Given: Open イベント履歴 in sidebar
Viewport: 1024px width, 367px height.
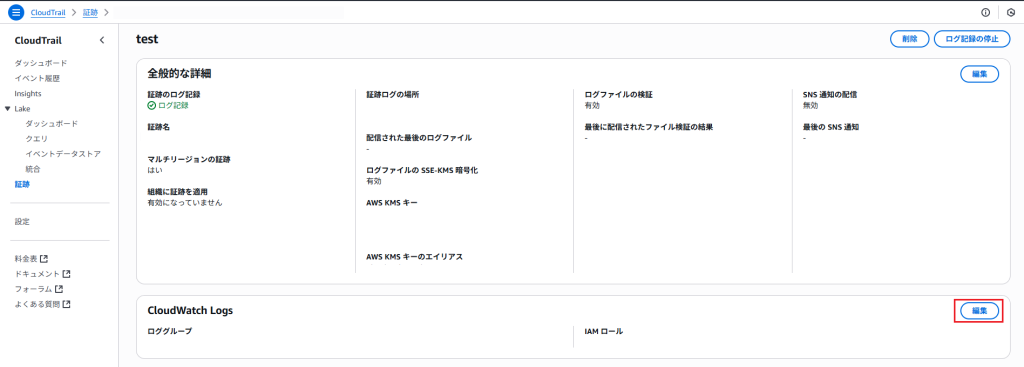Looking at the screenshot, I should pos(37,78).
